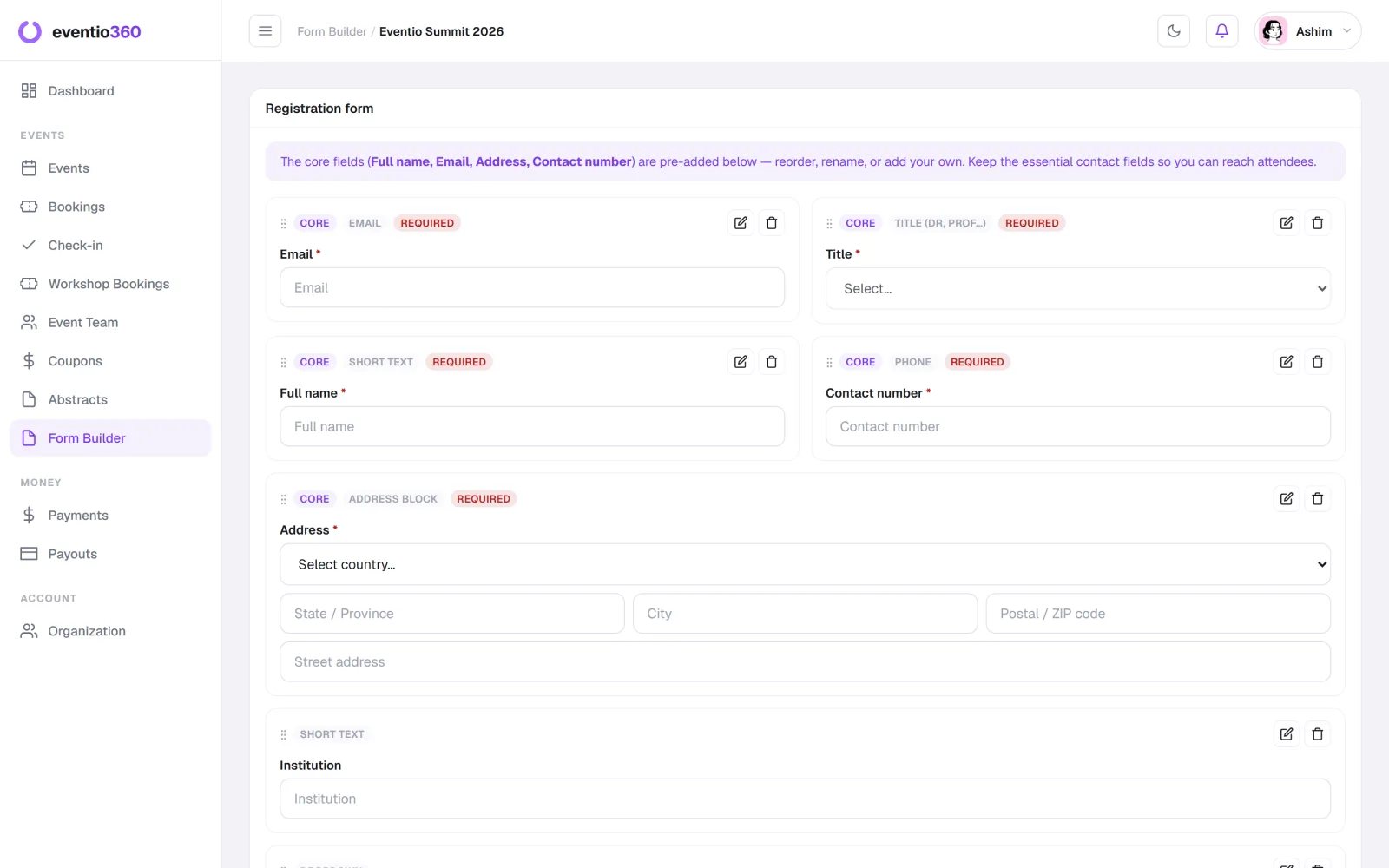Open the notifications bell
This screenshot has width=1389, height=868.
coord(1221,31)
